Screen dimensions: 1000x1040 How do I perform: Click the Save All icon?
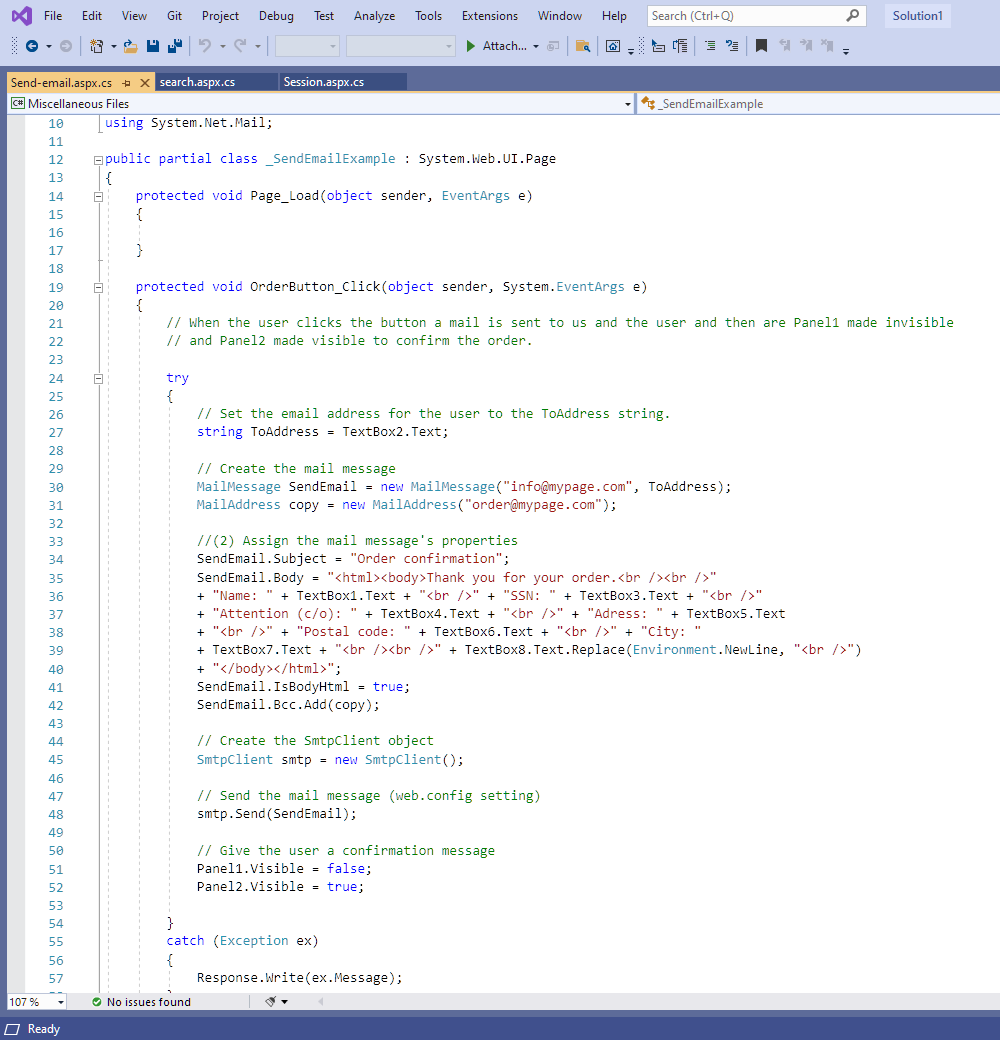pos(176,46)
